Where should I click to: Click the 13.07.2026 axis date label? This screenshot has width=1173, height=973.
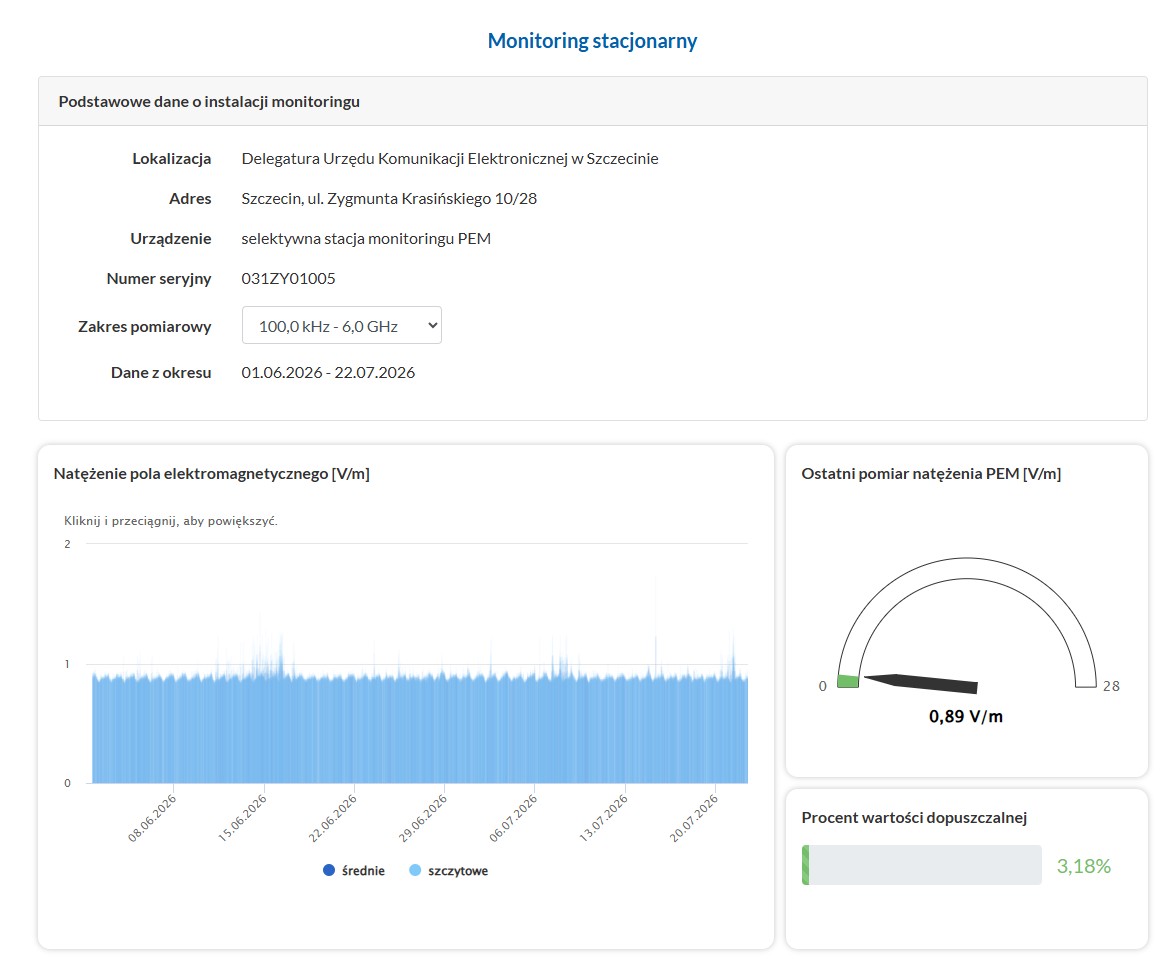click(604, 817)
